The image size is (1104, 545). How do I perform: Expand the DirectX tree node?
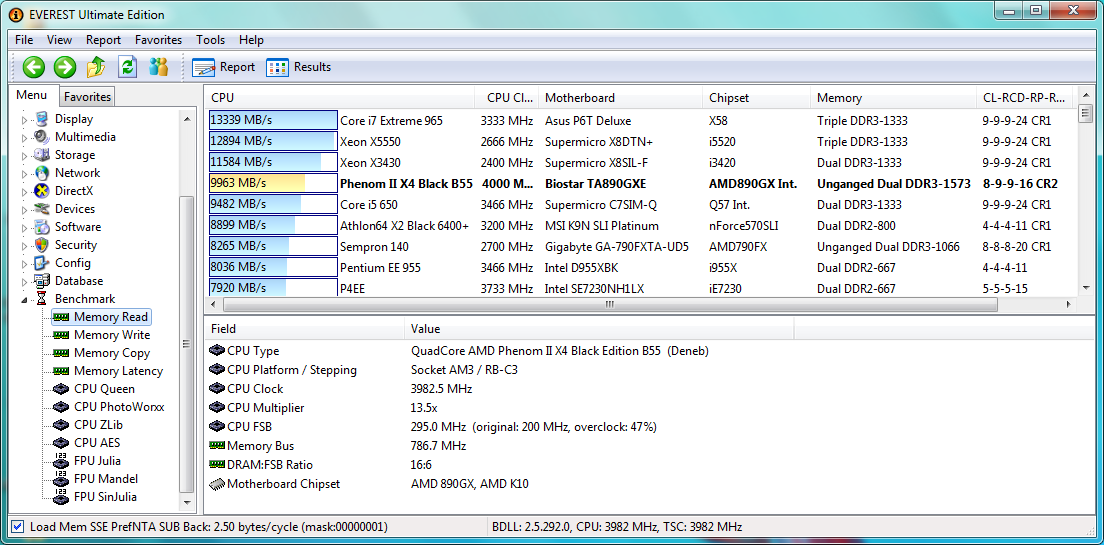(x=25, y=192)
